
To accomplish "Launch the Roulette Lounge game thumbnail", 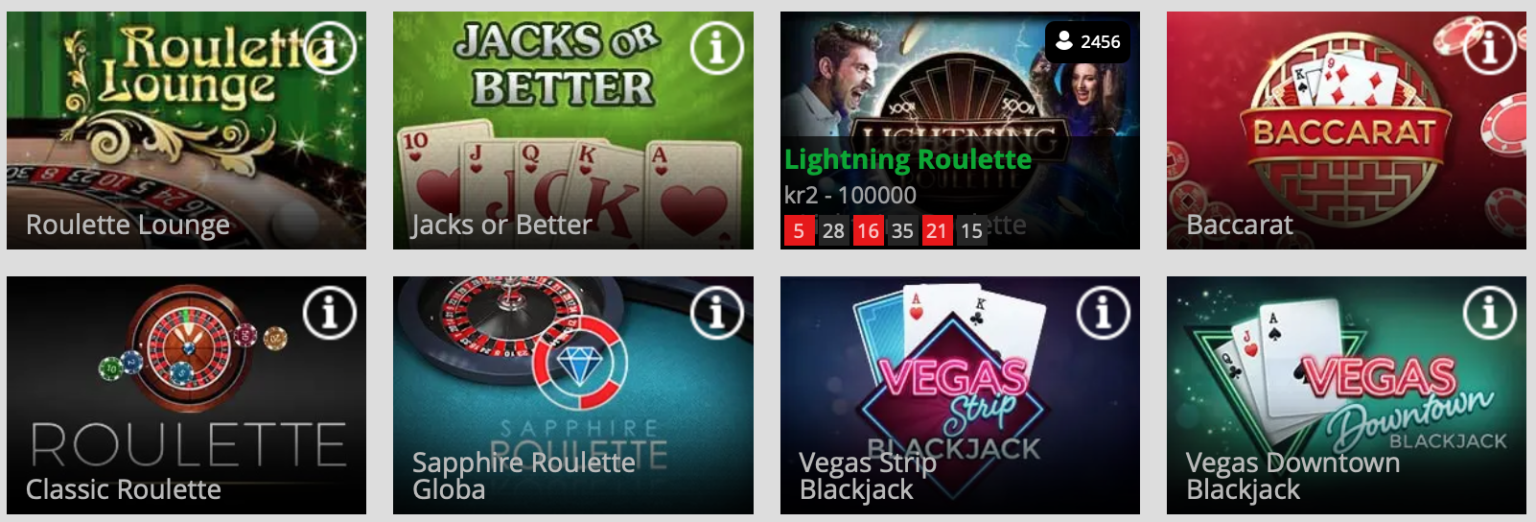I will click(186, 130).
